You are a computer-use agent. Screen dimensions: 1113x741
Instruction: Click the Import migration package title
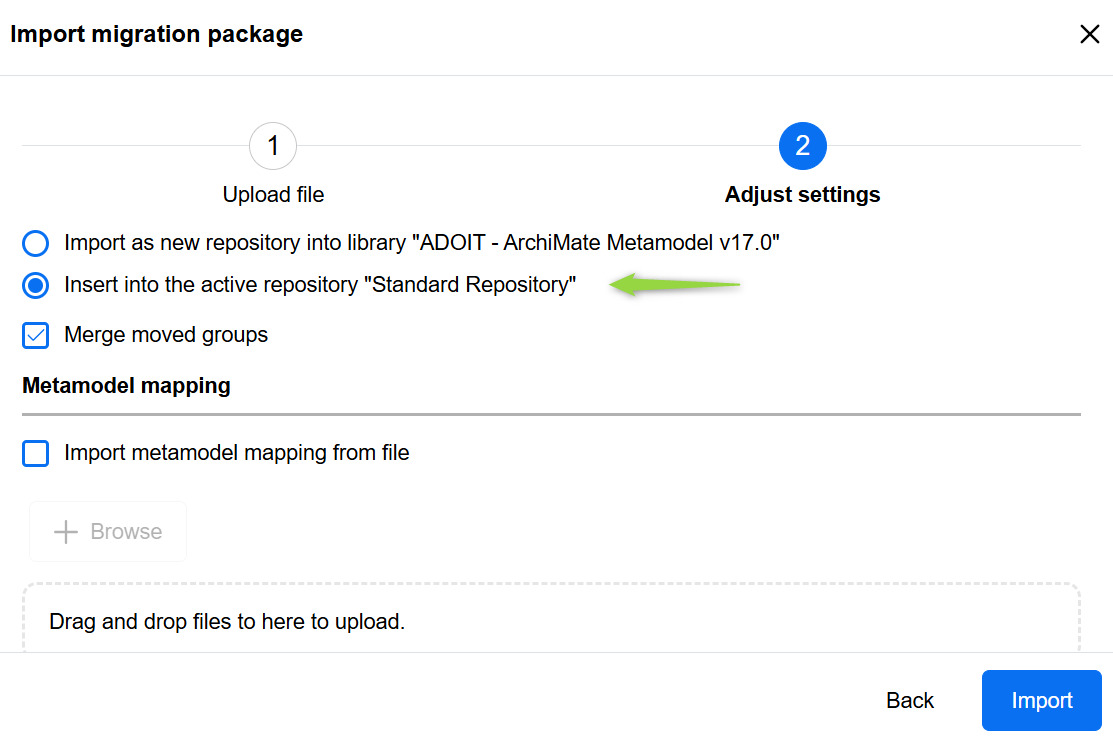(156, 35)
